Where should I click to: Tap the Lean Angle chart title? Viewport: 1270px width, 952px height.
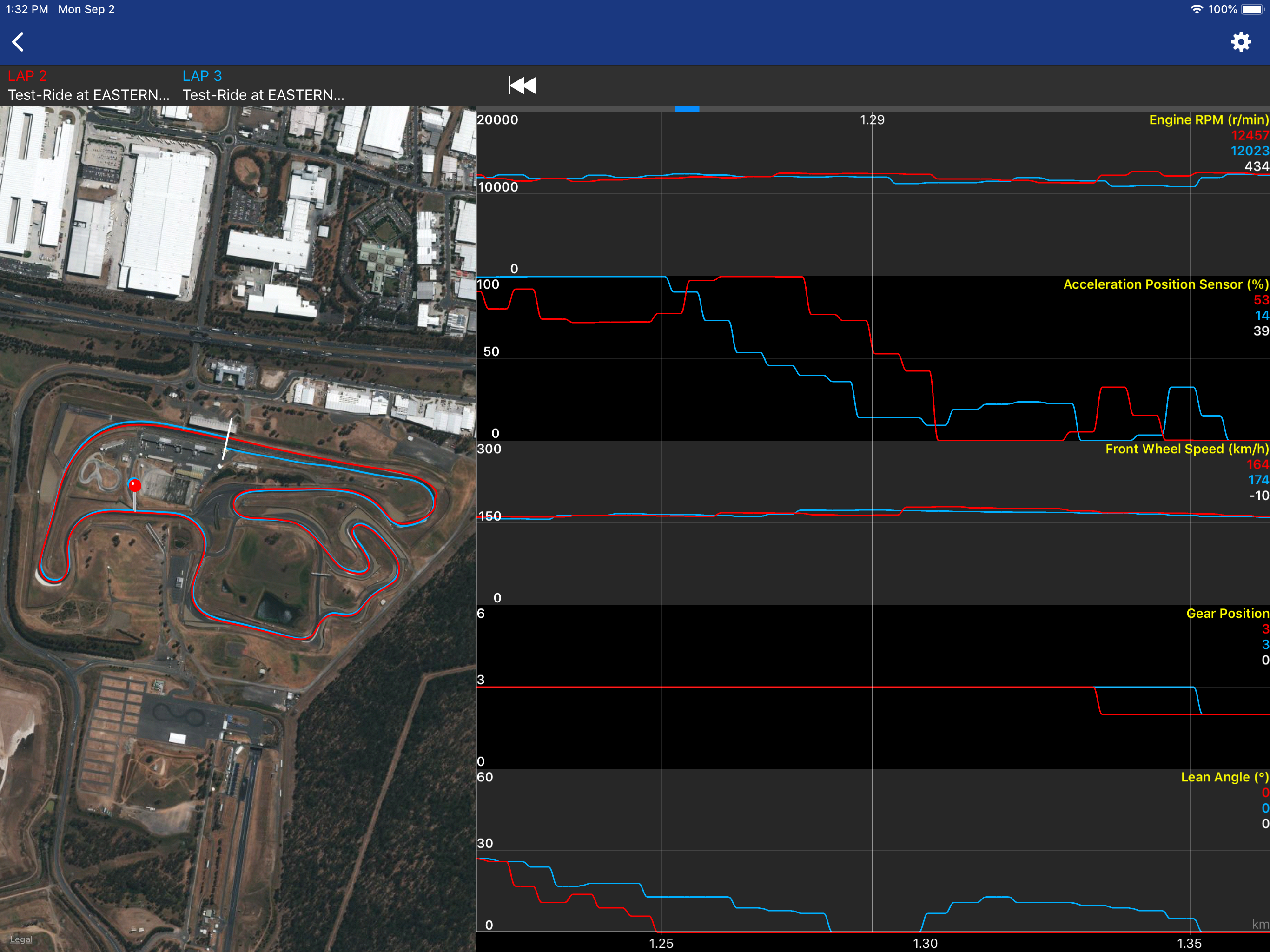coord(1224,777)
